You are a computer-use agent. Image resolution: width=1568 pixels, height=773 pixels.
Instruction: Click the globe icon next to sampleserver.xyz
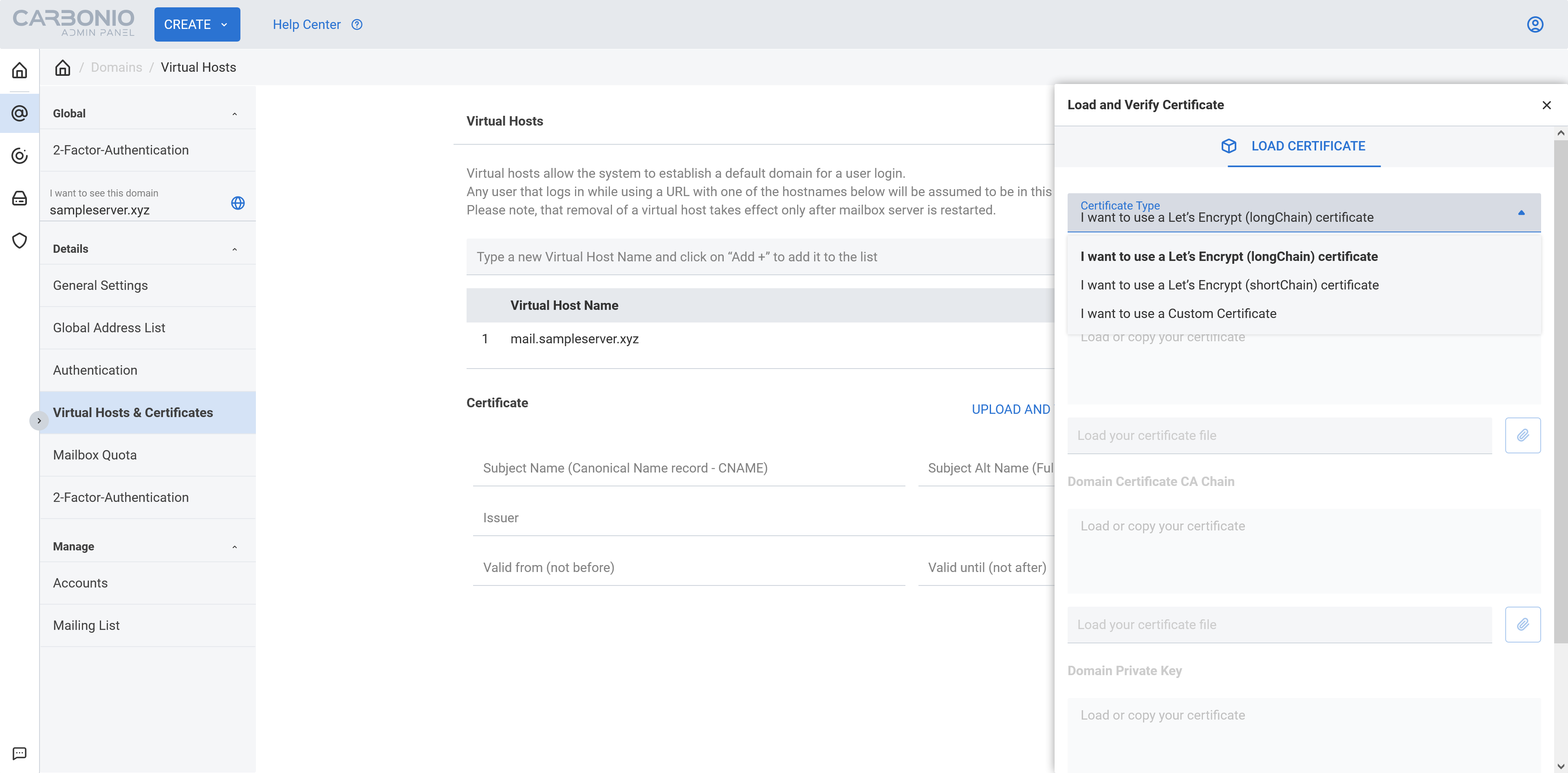tap(237, 203)
